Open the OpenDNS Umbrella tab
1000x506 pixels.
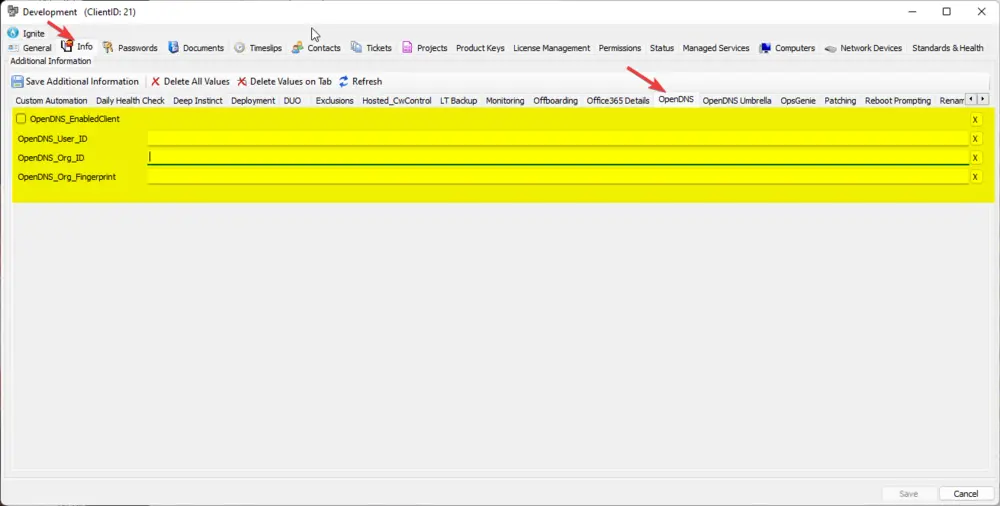pos(737,101)
